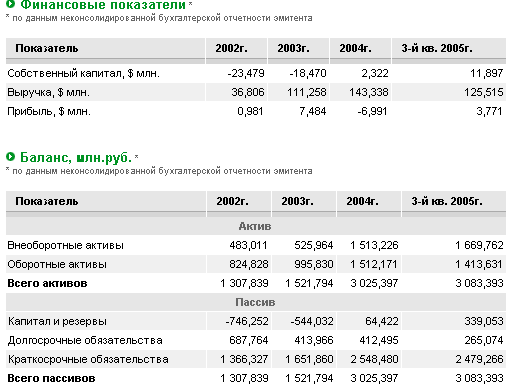This screenshot has height=390, width=512.
Task: Select the Выручка, $ млн. row label
Action: (x=49, y=92)
